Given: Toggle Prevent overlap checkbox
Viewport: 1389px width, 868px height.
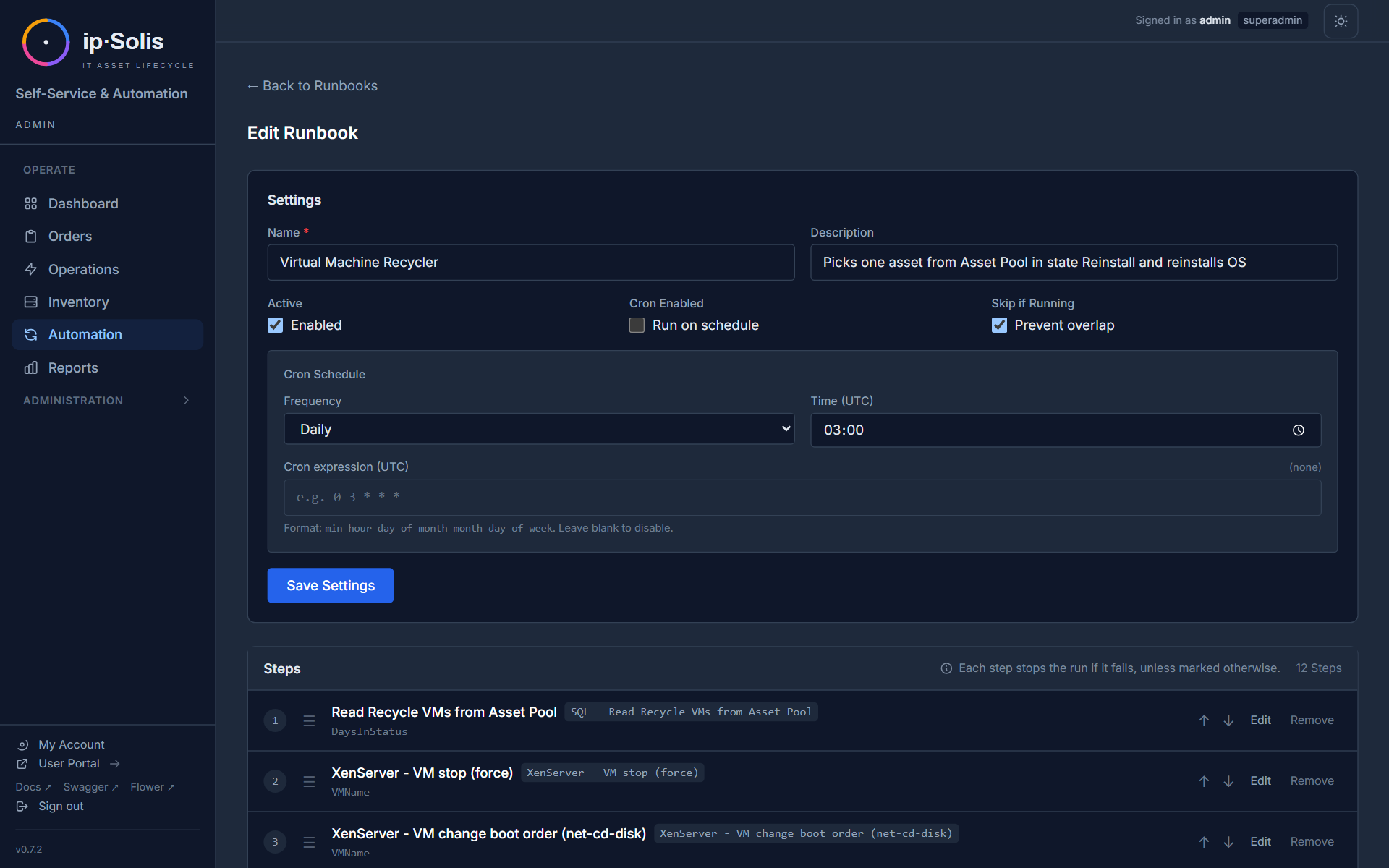Looking at the screenshot, I should (x=999, y=325).
